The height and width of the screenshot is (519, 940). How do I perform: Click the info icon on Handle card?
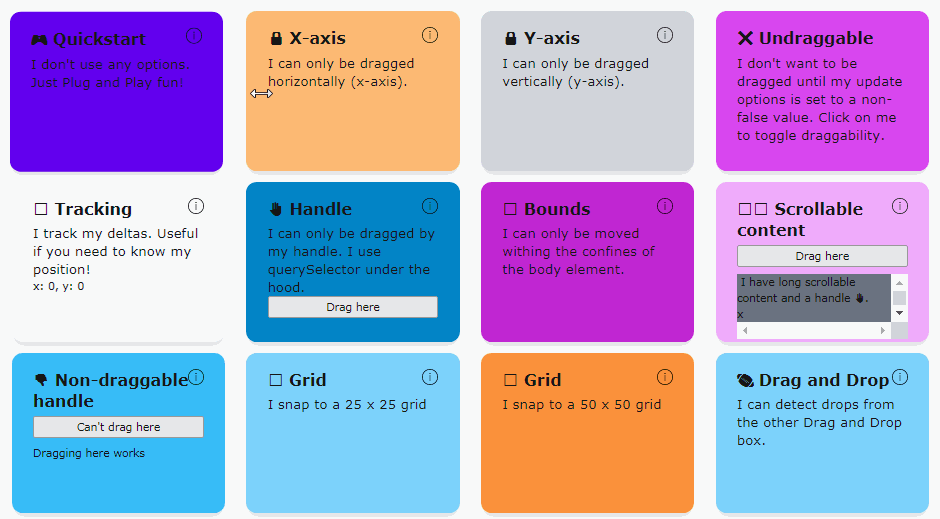pos(430,206)
